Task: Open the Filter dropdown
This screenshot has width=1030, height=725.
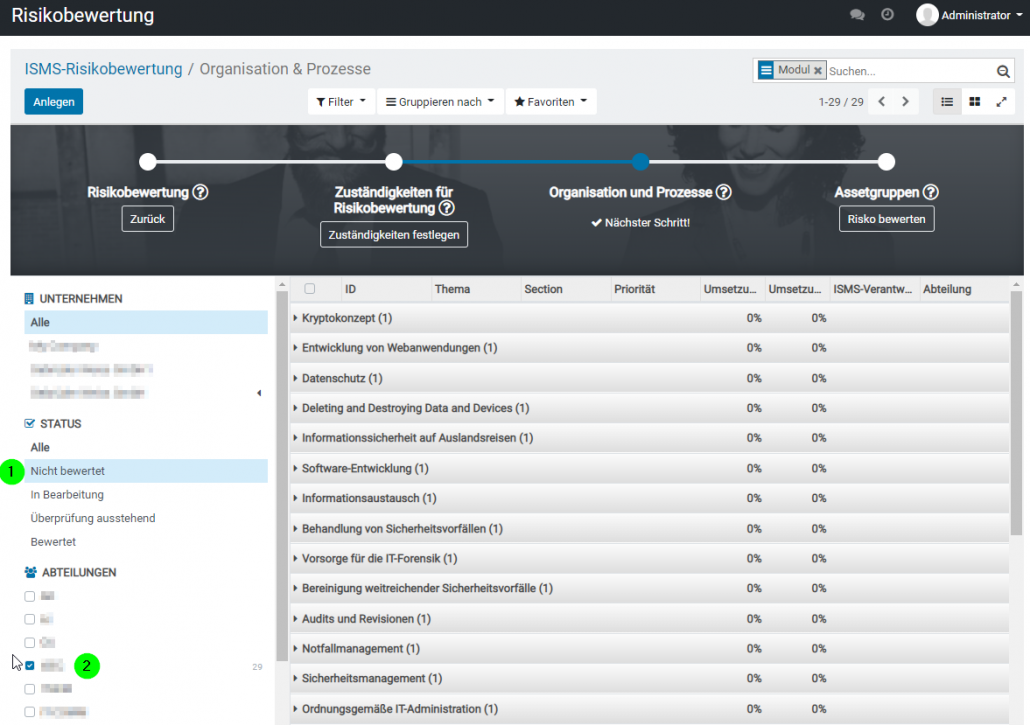Action: click(x=341, y=102)
